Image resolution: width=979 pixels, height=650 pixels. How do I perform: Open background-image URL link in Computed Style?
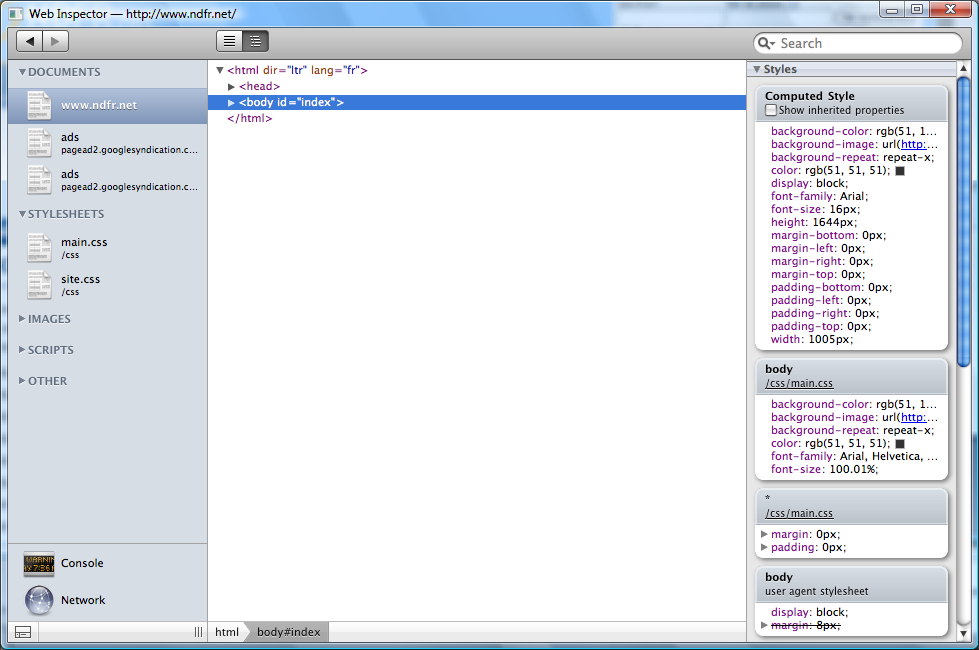[x=918, y=144]
